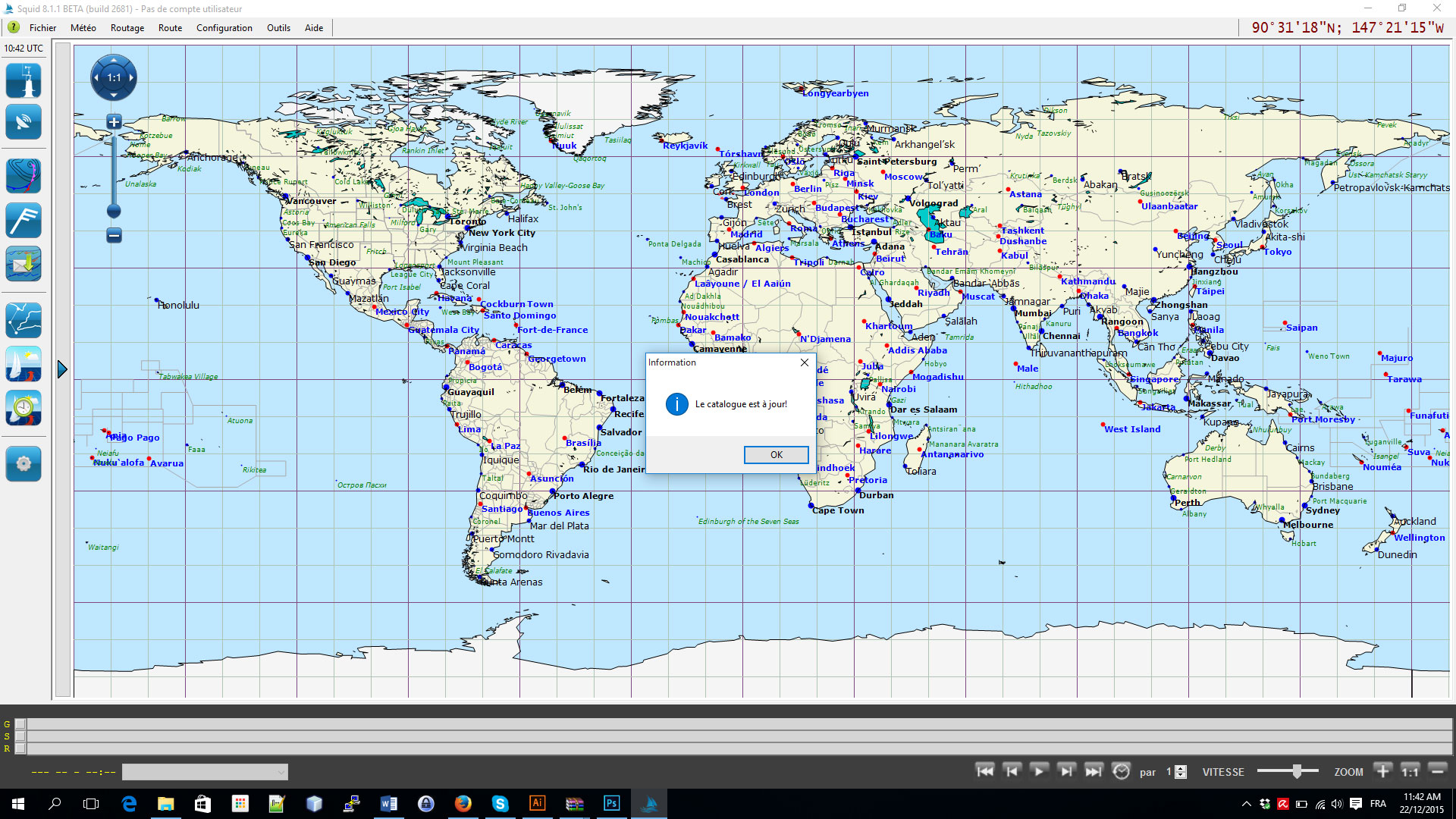Viewport: 1456px width, 819px height.
Task: Open the sailboat weather routing tool
Action: click(x=24, y=364)
